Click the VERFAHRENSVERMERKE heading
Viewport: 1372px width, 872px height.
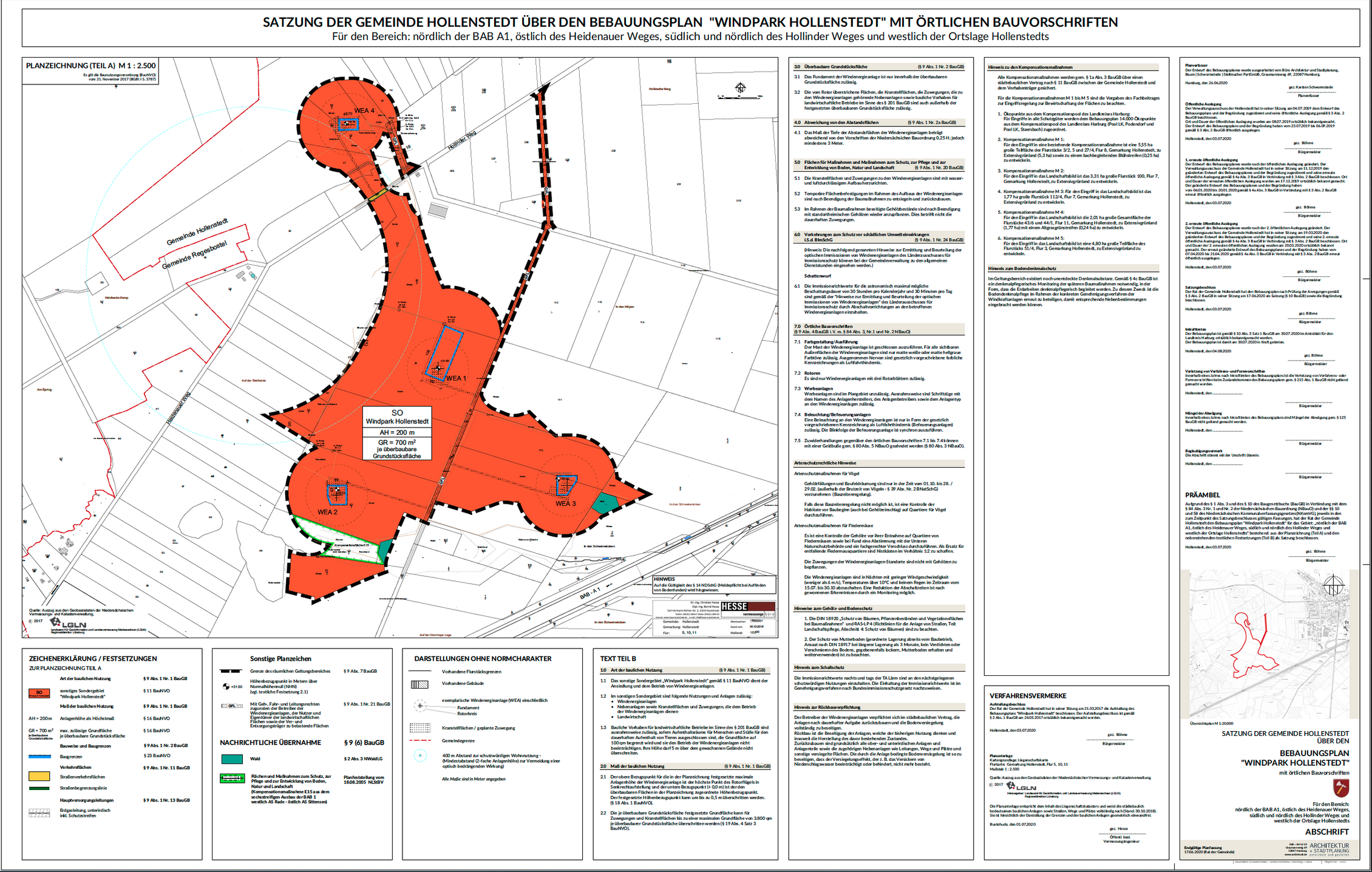[x=1028, y=696]
